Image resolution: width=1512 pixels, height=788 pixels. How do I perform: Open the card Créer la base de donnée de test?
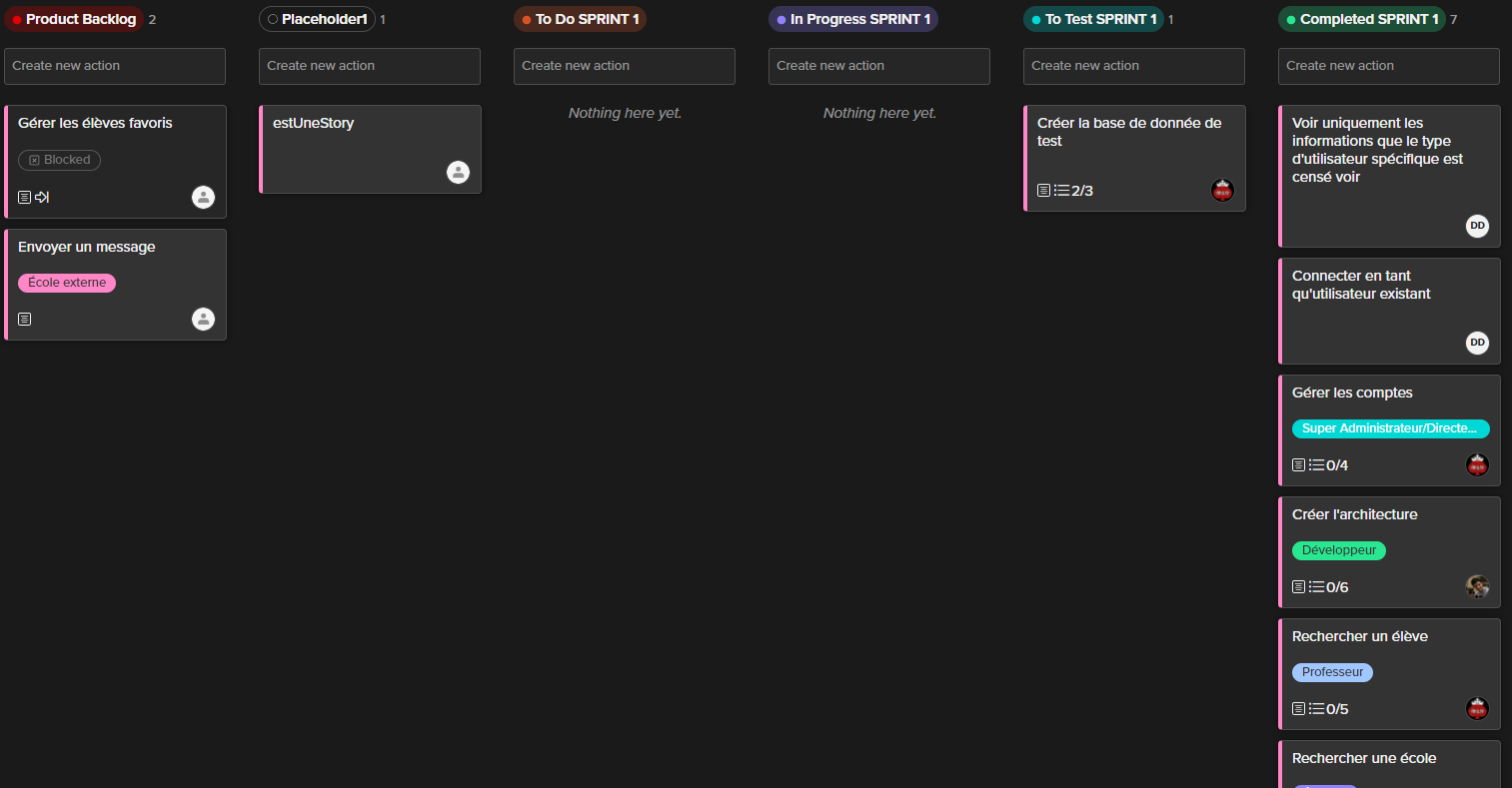click(1134, 159)
